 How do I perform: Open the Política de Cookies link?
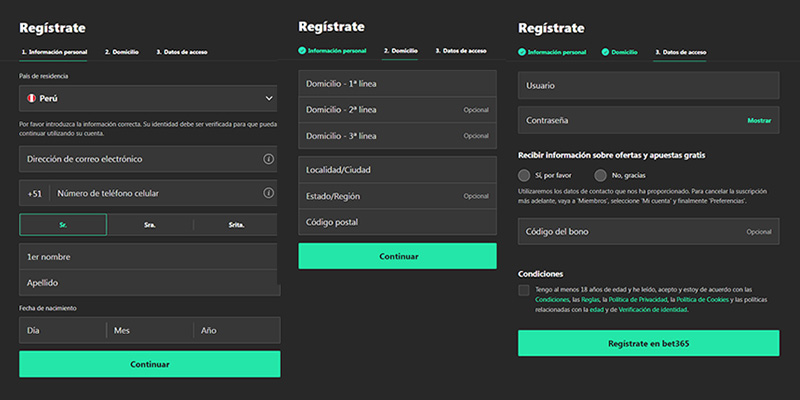click(703, 299)
